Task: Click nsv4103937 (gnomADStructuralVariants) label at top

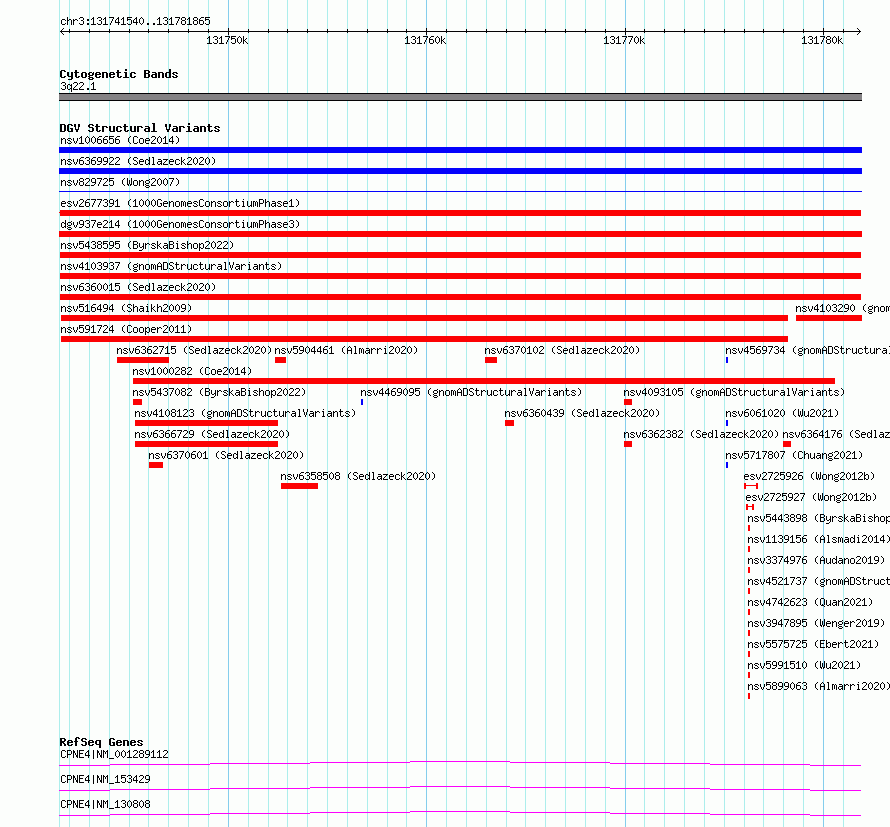Action: pyautogui.click(x=171, y=266)
